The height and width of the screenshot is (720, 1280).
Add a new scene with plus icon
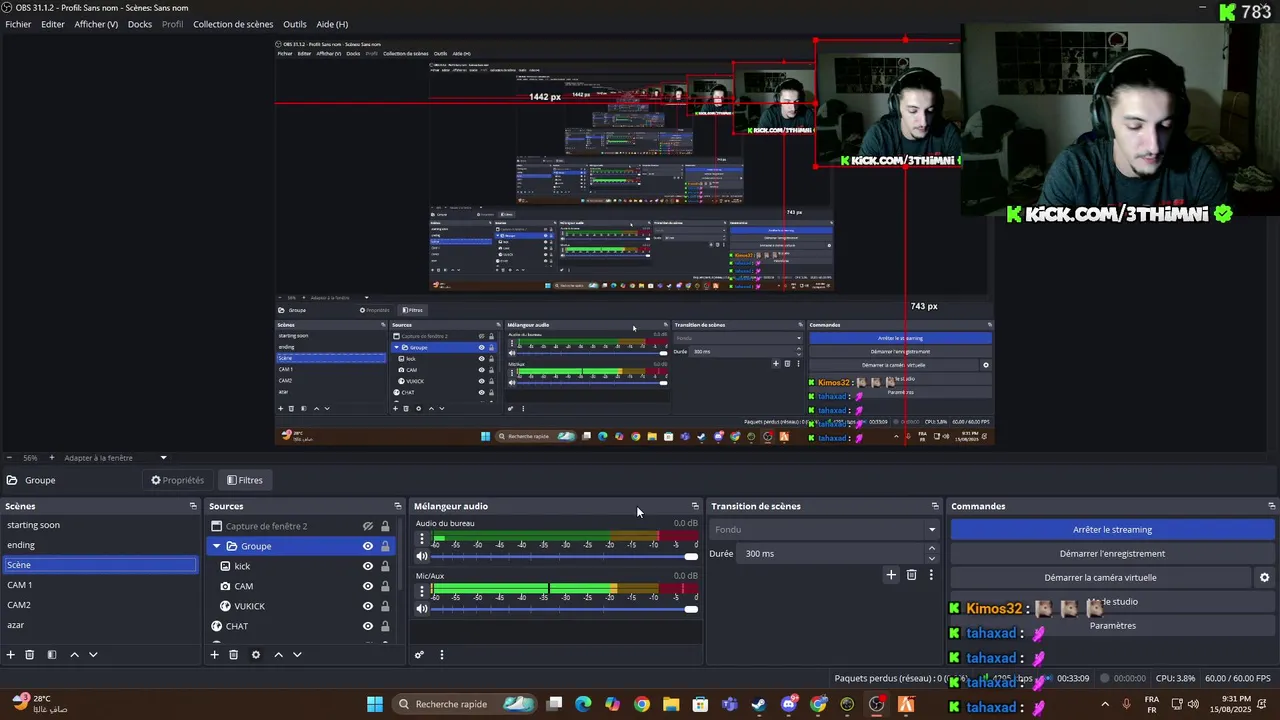pyautogui.click(x=11, y=654)
